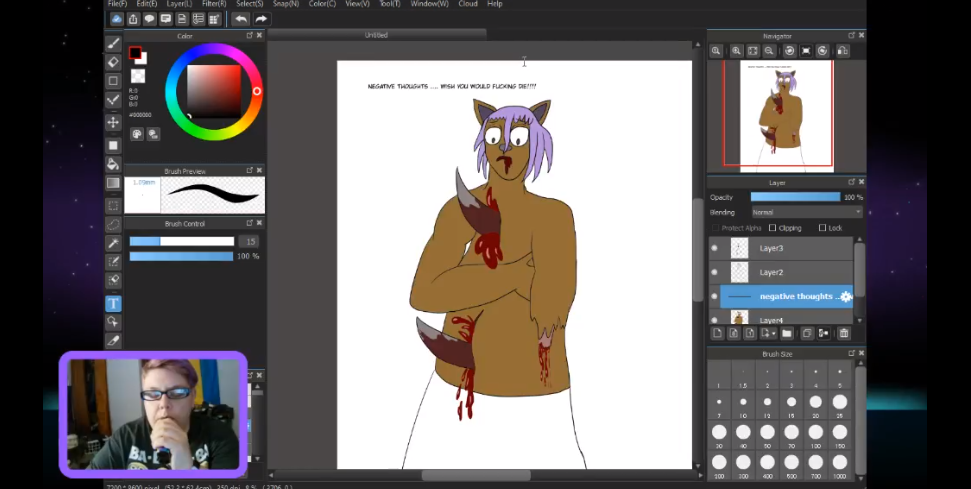Switch to the Untitled canvas tab
The width and height of the screenshot is (971, 489).
(376, 35)
